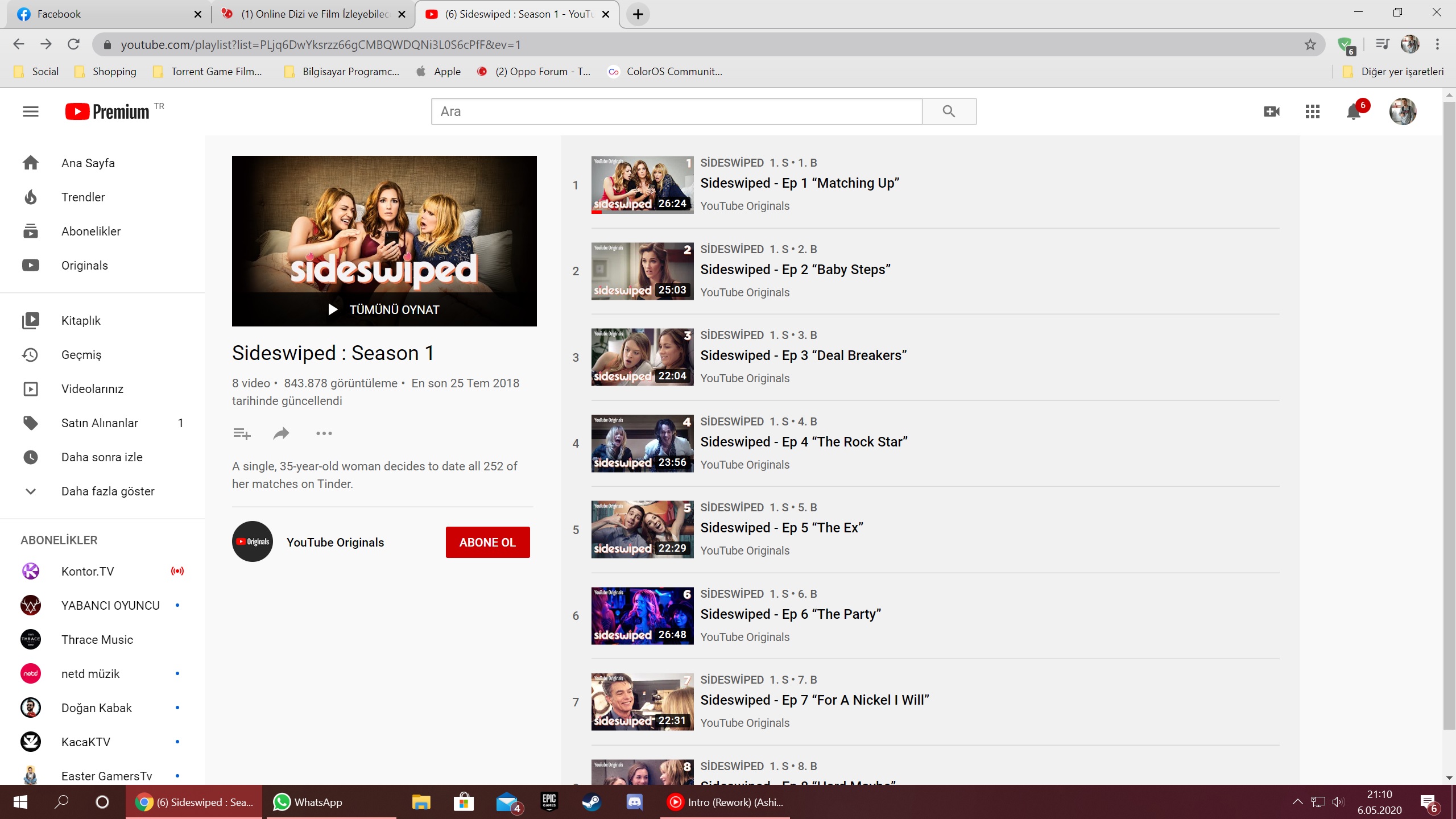This screenshot has height=819, width=1456.
Task: Open the create video camera icon
Action: coord(1272,111)
